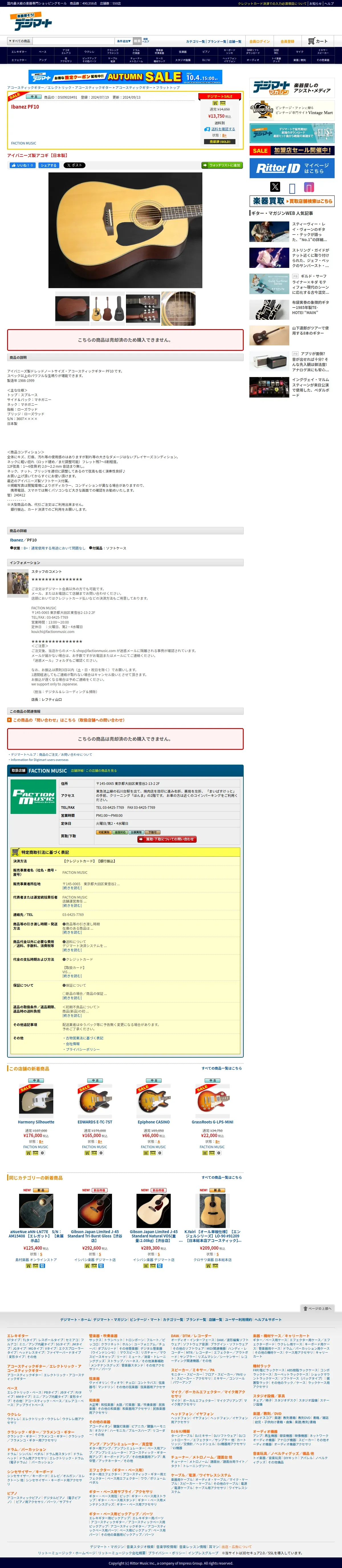Viewport: 342px width, 1568px height.
Task: View all store new items link
Action: pos(221,1068)
